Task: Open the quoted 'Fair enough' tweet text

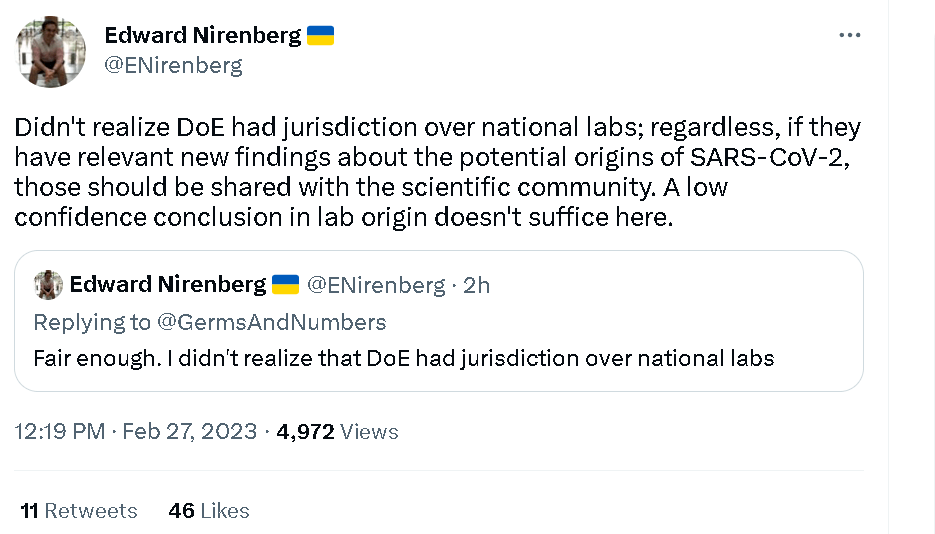Action: pos(404,358)
